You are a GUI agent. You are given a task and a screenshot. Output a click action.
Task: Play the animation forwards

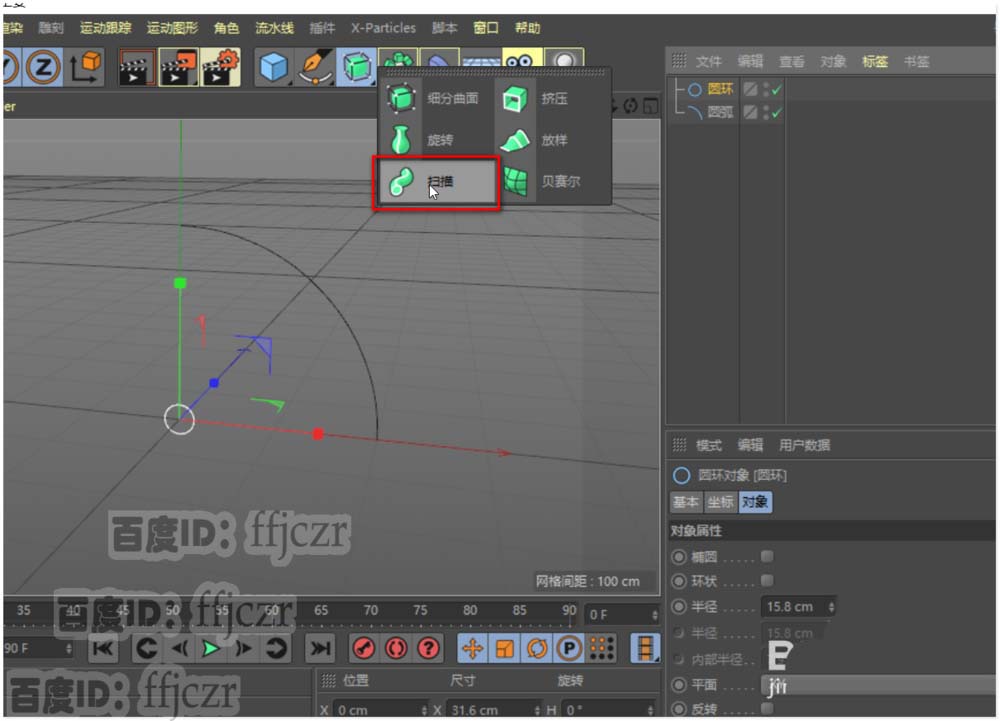click(211, 649)
